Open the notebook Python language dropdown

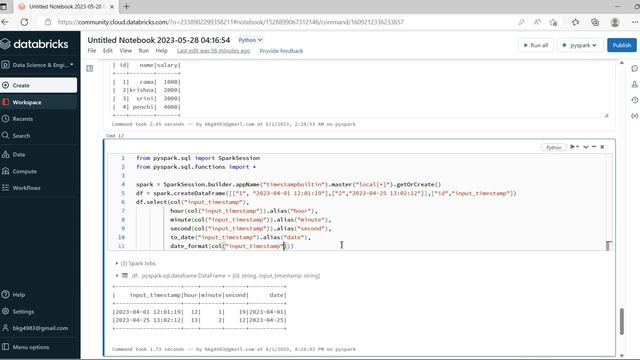(250, 40)
